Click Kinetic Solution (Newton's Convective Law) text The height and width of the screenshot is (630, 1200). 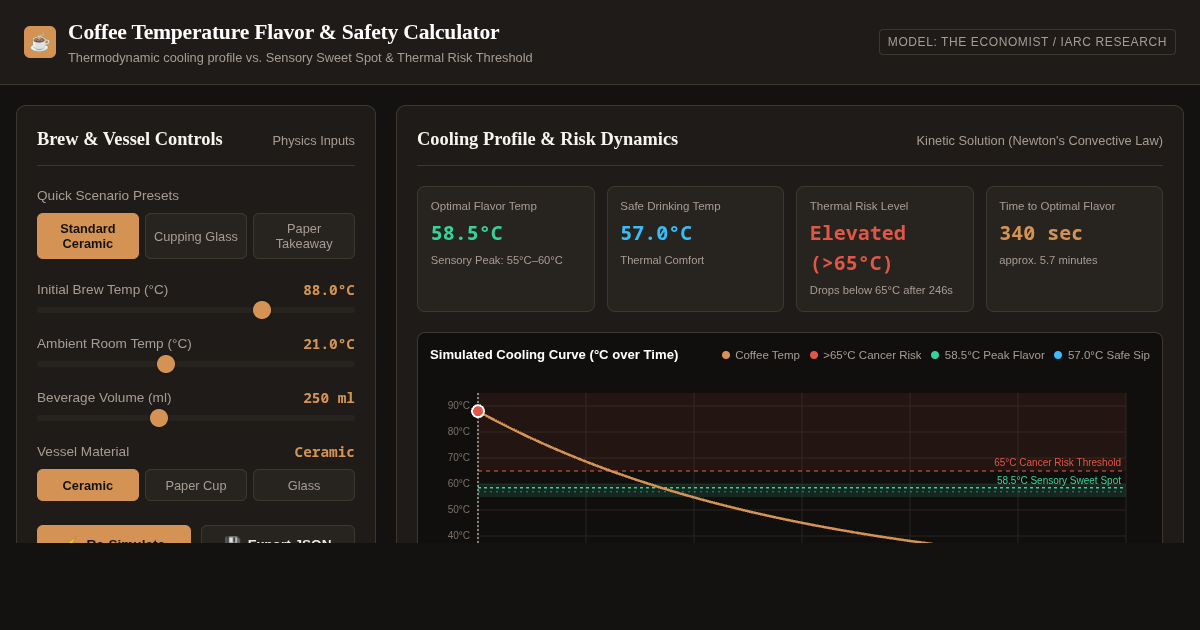[1040, 141]
